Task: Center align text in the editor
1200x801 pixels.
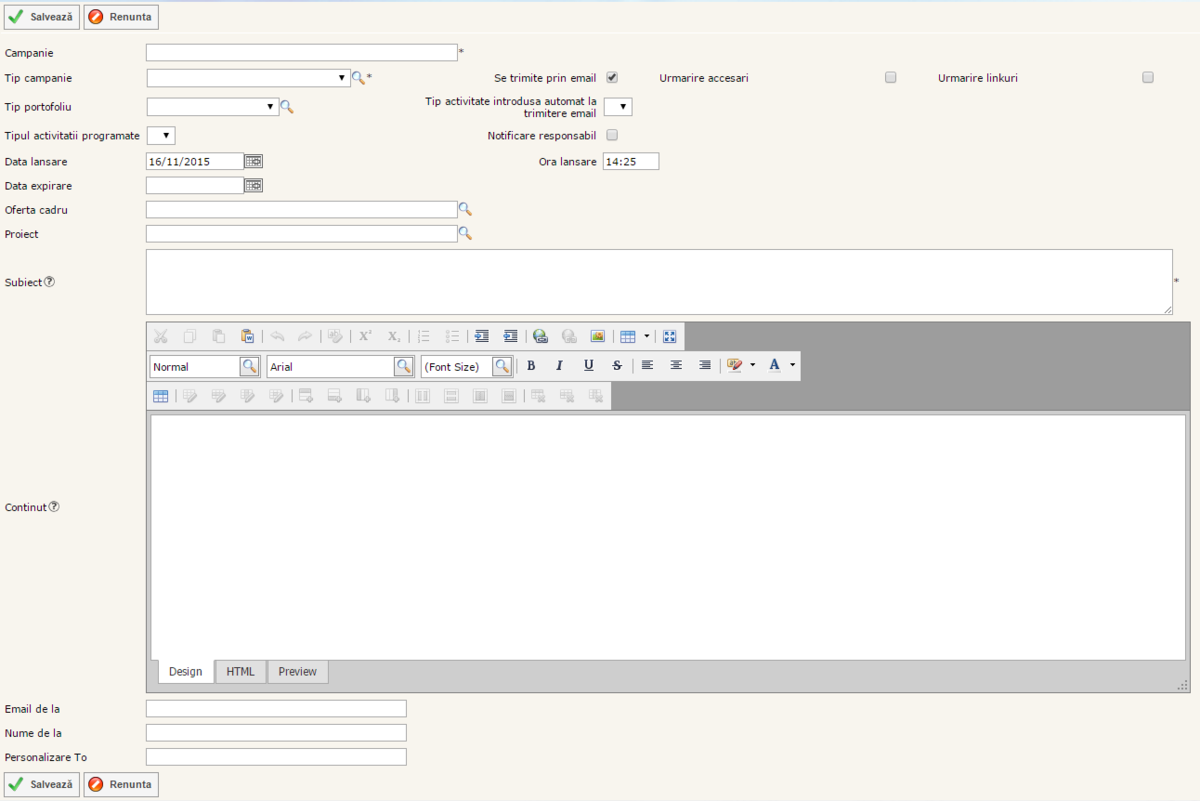Action: 676,366
